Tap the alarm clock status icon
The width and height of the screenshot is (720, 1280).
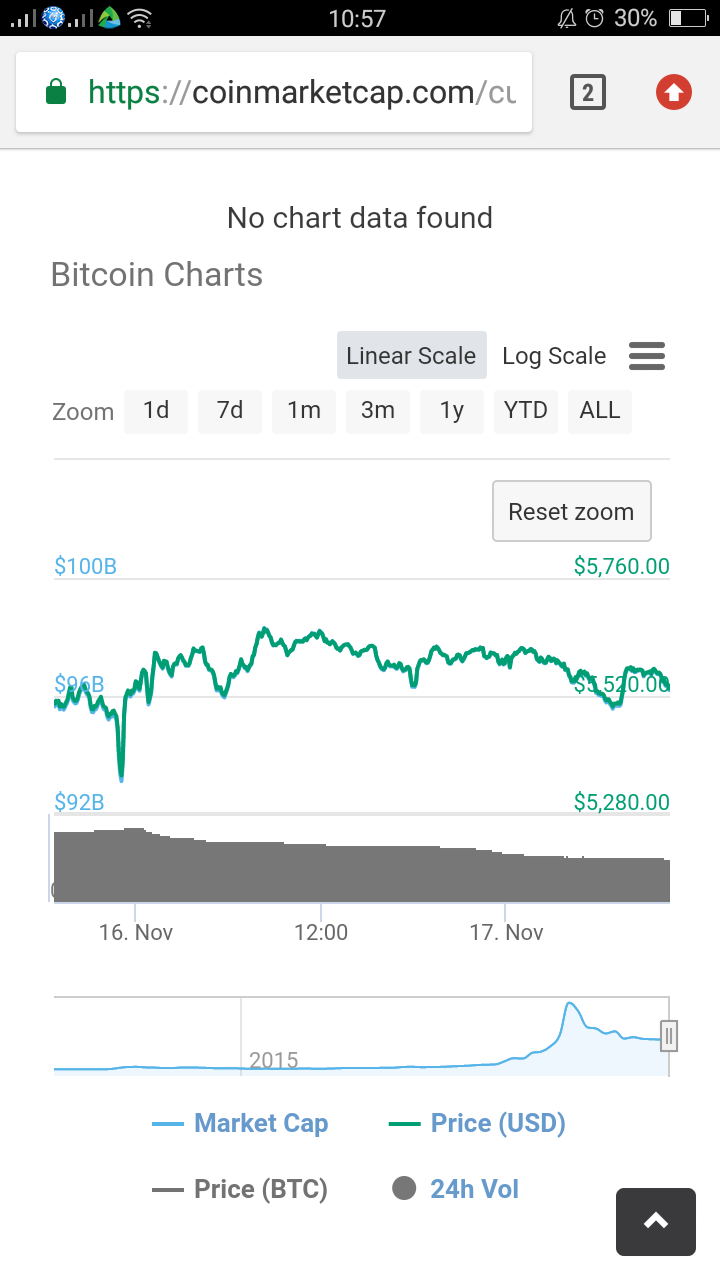[594, 18]
